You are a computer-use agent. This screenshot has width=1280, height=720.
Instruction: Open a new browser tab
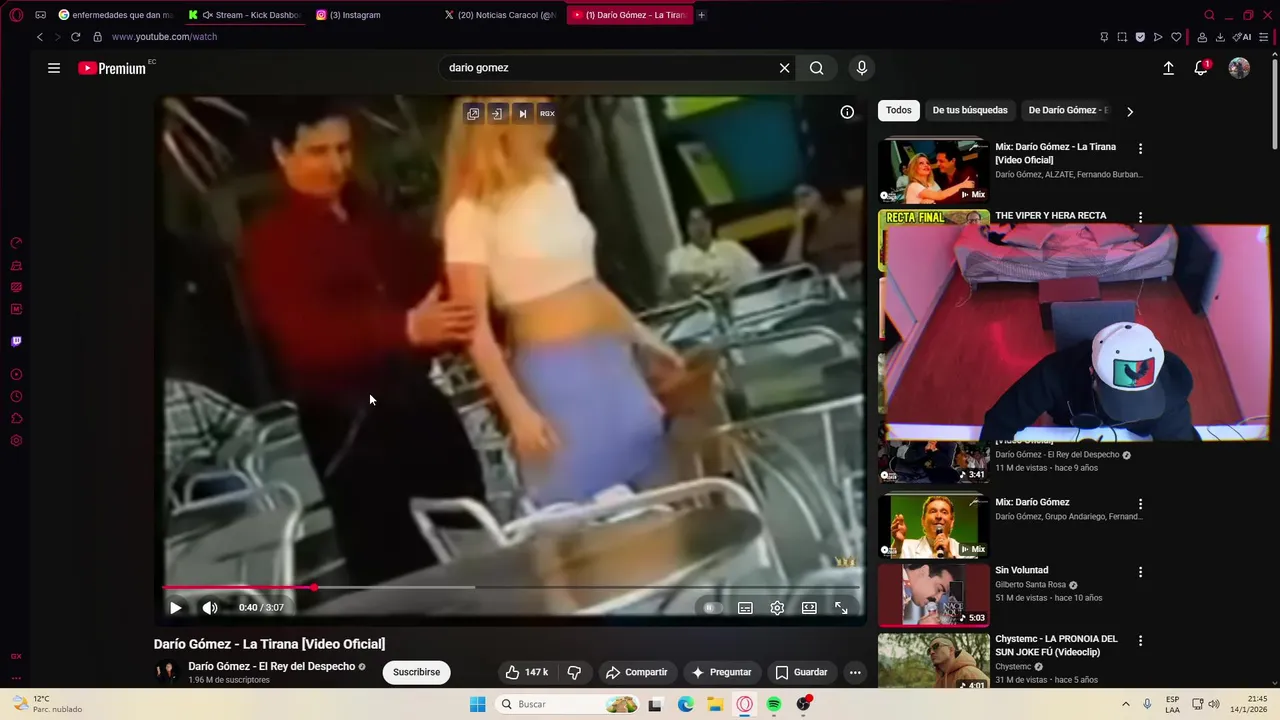(x=701, y=15)
